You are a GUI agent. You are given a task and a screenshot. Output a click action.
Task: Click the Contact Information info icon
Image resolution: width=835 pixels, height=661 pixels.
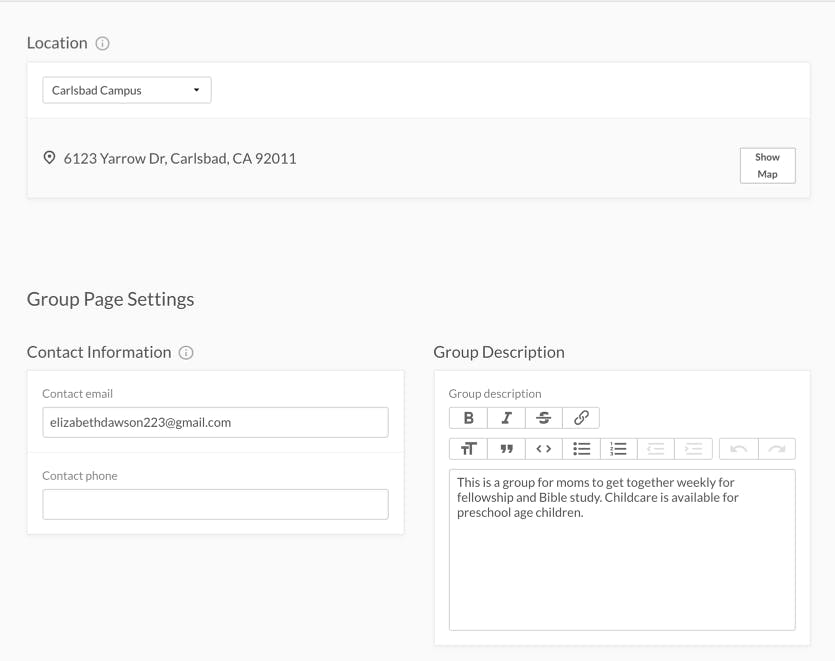[186, 353]
